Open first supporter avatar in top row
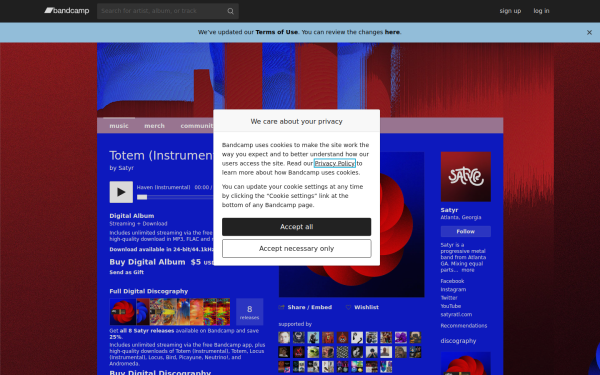This screenshot has height=375, width=600. 284,338
